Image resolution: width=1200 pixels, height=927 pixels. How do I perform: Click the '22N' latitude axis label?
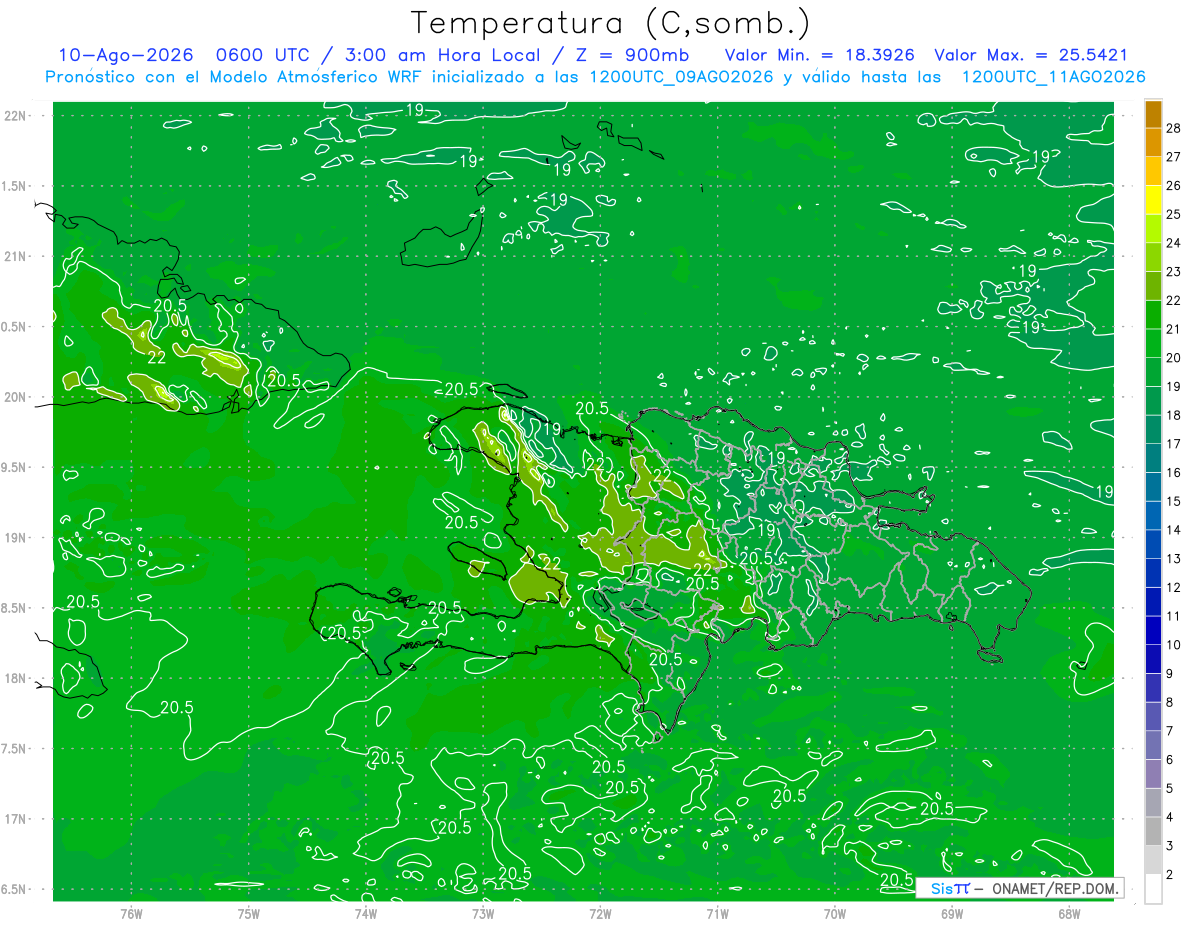(14, 116)
